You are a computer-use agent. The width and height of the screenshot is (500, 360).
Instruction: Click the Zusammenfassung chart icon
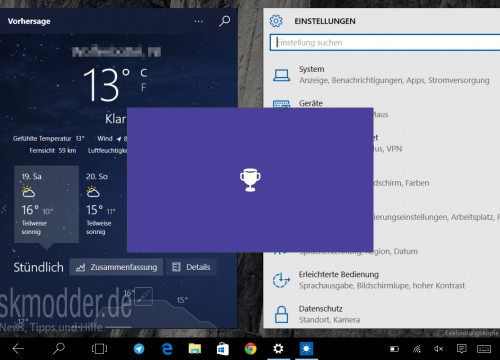point(80,267)
